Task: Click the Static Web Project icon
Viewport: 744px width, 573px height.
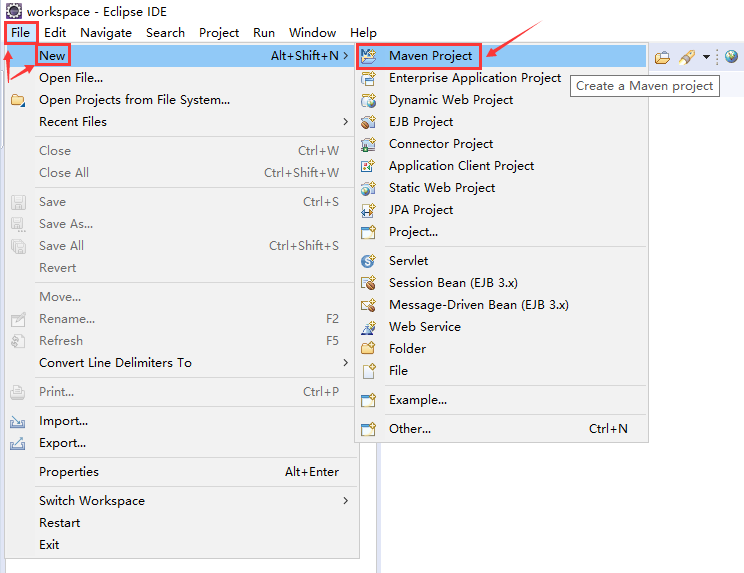Action: (x=368, y=188)
